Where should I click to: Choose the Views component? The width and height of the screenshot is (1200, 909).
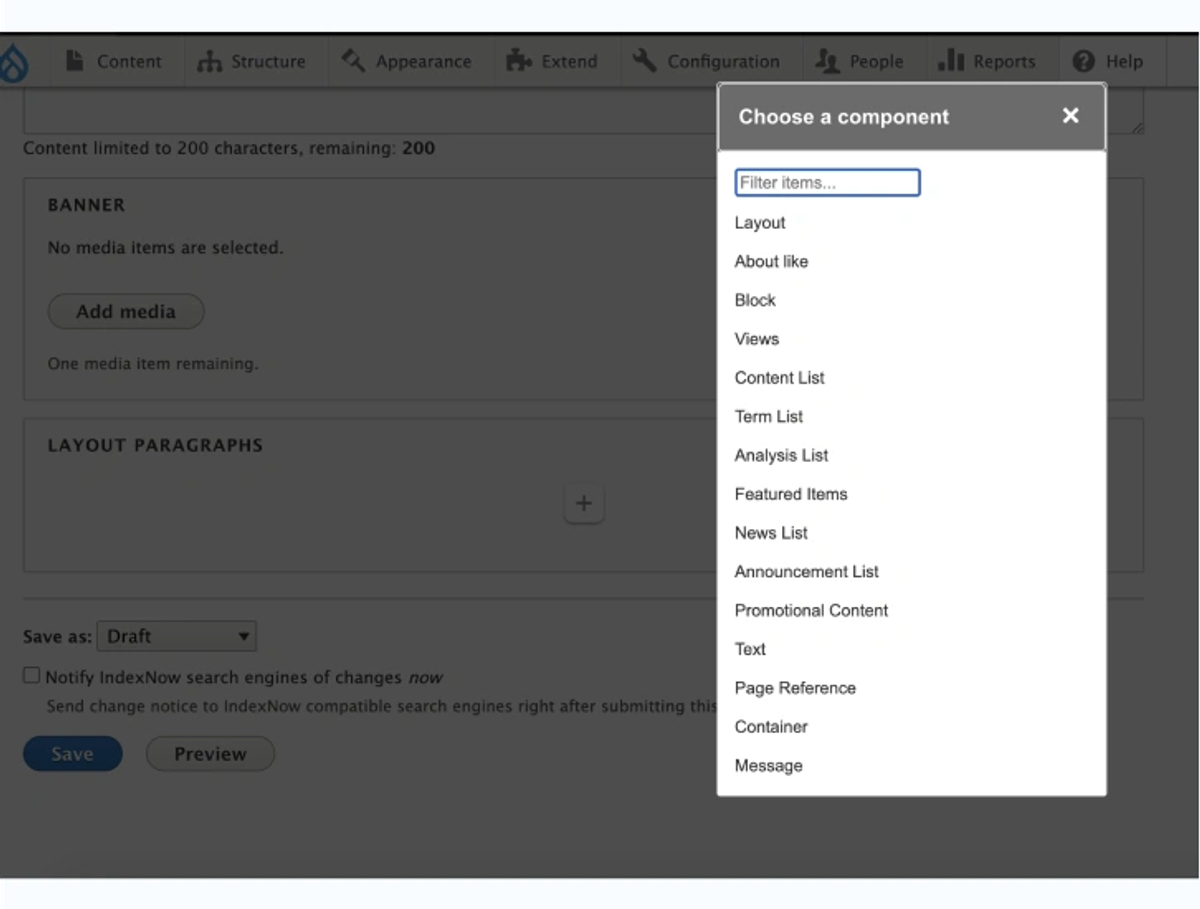(757, 339)
